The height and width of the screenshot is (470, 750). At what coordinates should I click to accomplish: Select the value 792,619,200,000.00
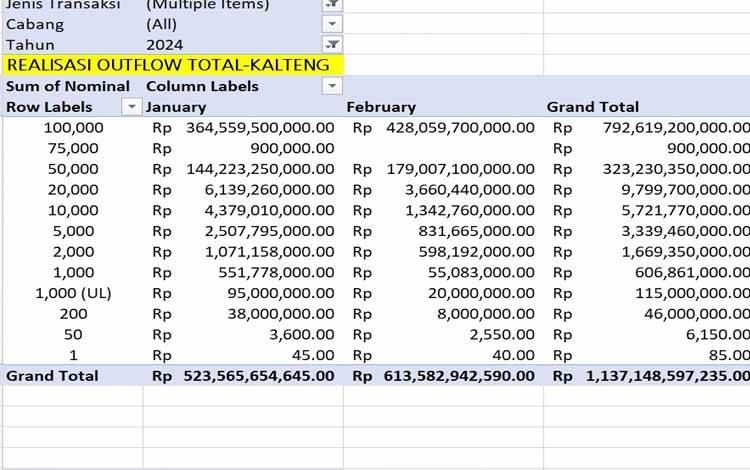[x=676, y=128]
